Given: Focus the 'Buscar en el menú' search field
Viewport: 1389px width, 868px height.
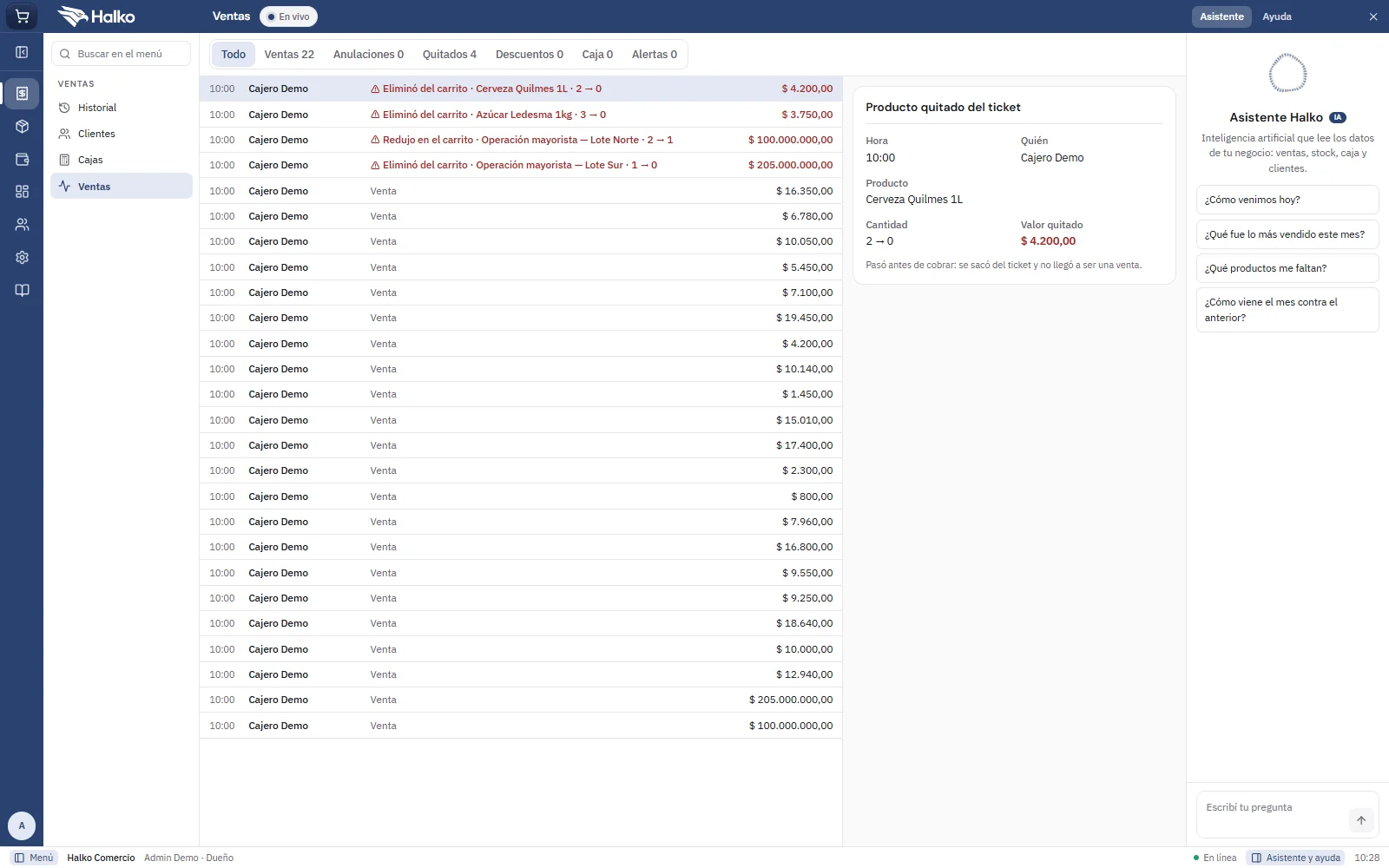Looking at the screenshot, I should [x=122, y=54].
